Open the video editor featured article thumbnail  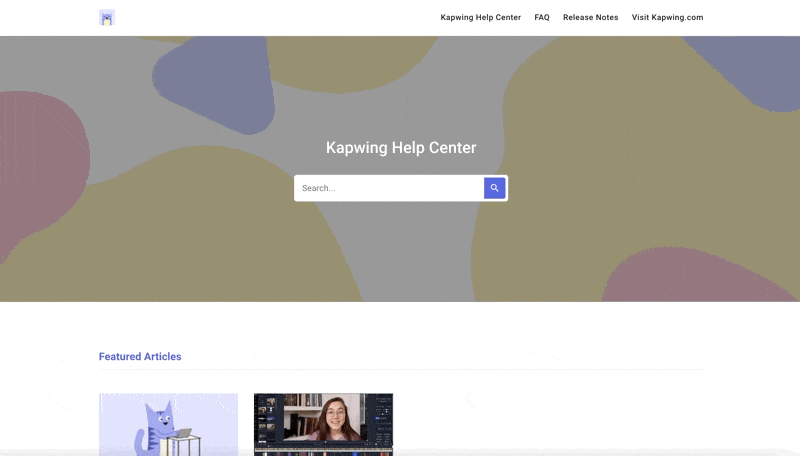(323, 424)
